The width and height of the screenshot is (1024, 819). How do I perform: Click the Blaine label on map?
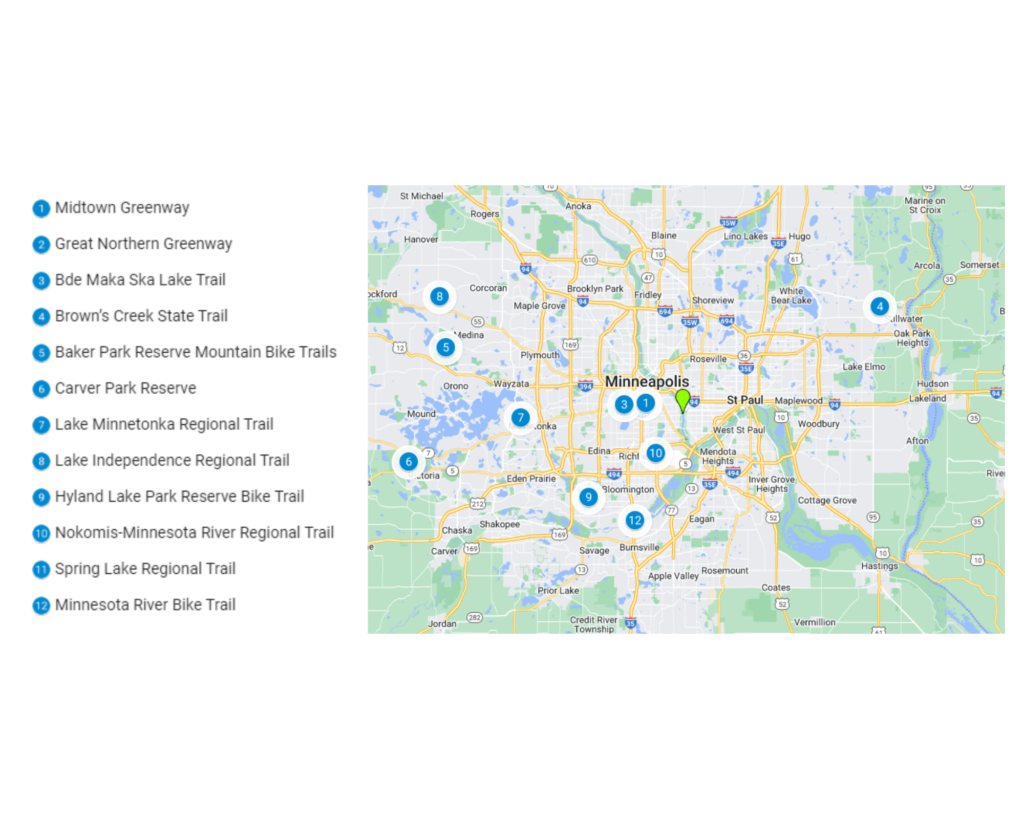click(664, 235)
